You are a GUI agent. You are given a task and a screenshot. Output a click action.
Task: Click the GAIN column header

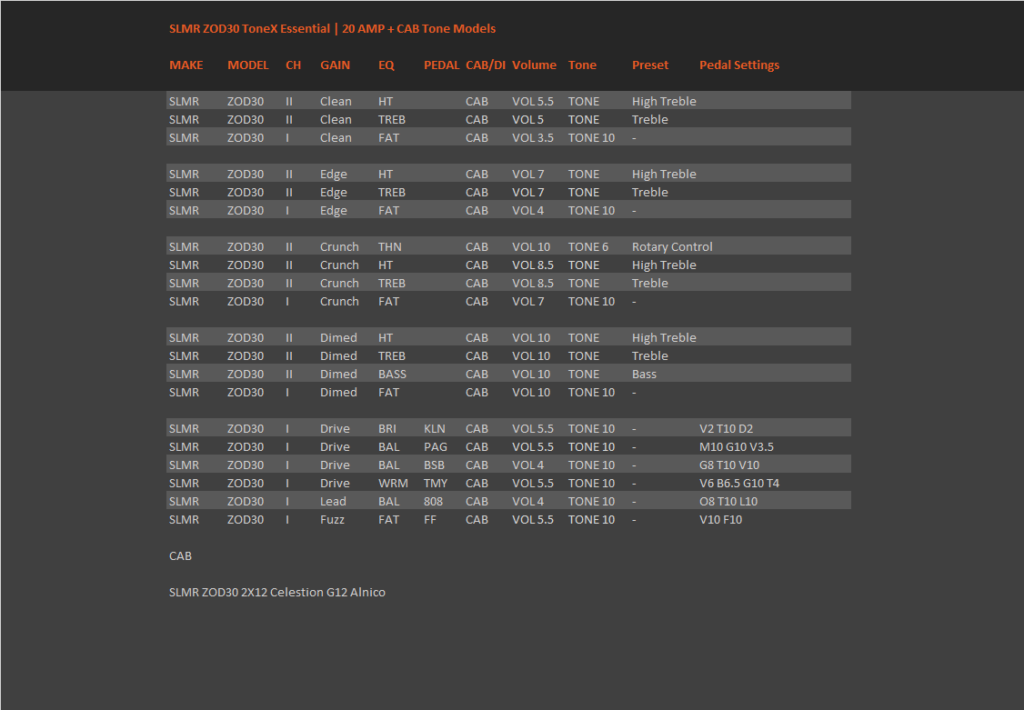coord(335,65)
